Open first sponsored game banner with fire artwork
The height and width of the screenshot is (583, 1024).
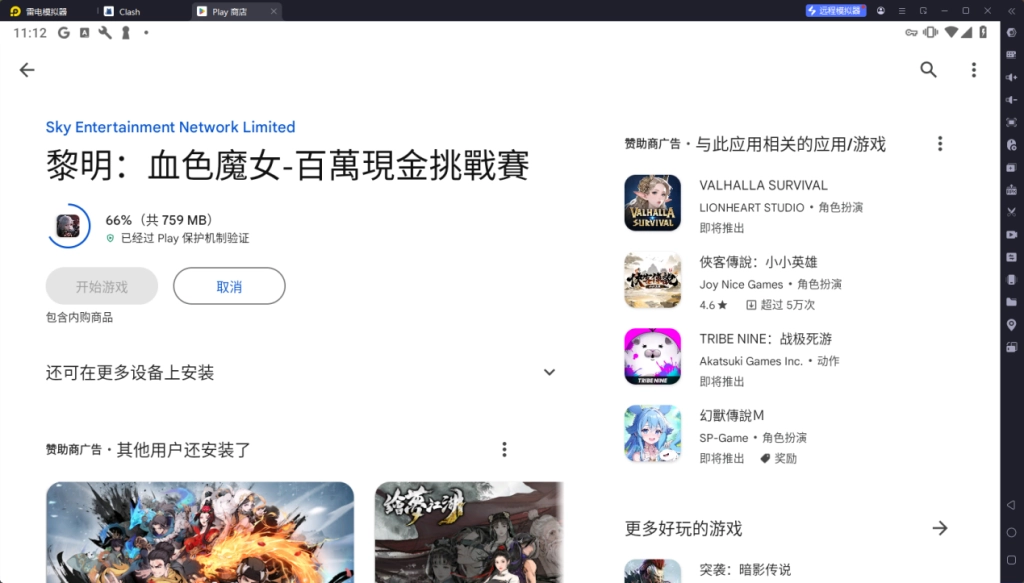coord(200,532)
